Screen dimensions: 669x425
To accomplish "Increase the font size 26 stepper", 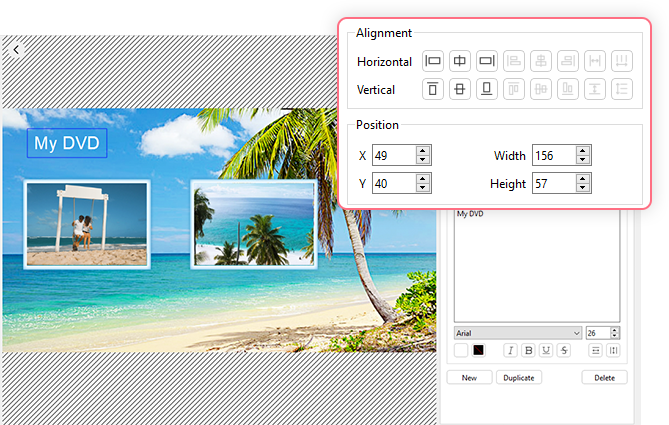I will tap(615, 329).
